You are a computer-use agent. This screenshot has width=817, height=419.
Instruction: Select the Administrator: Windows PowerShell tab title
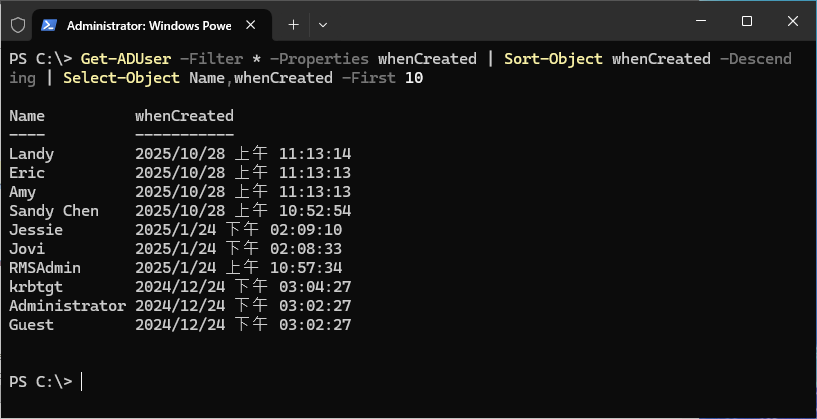point(146,22)
